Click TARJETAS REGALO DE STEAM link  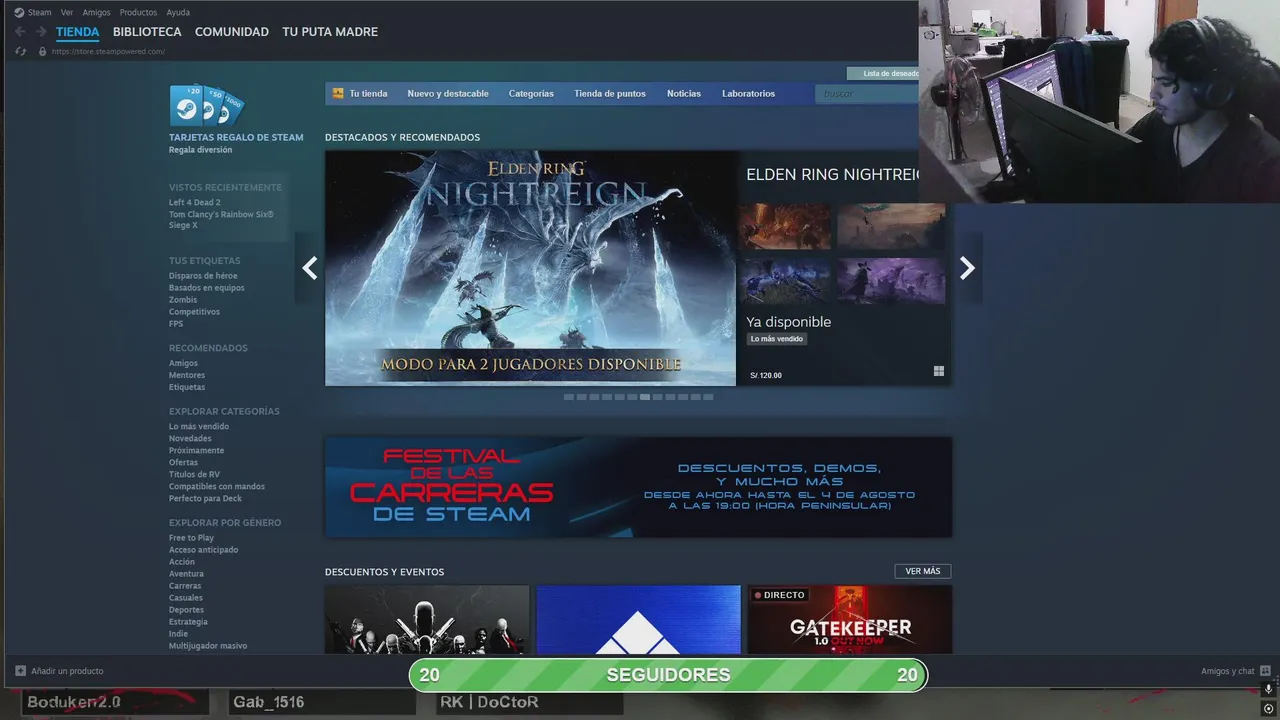236,137
